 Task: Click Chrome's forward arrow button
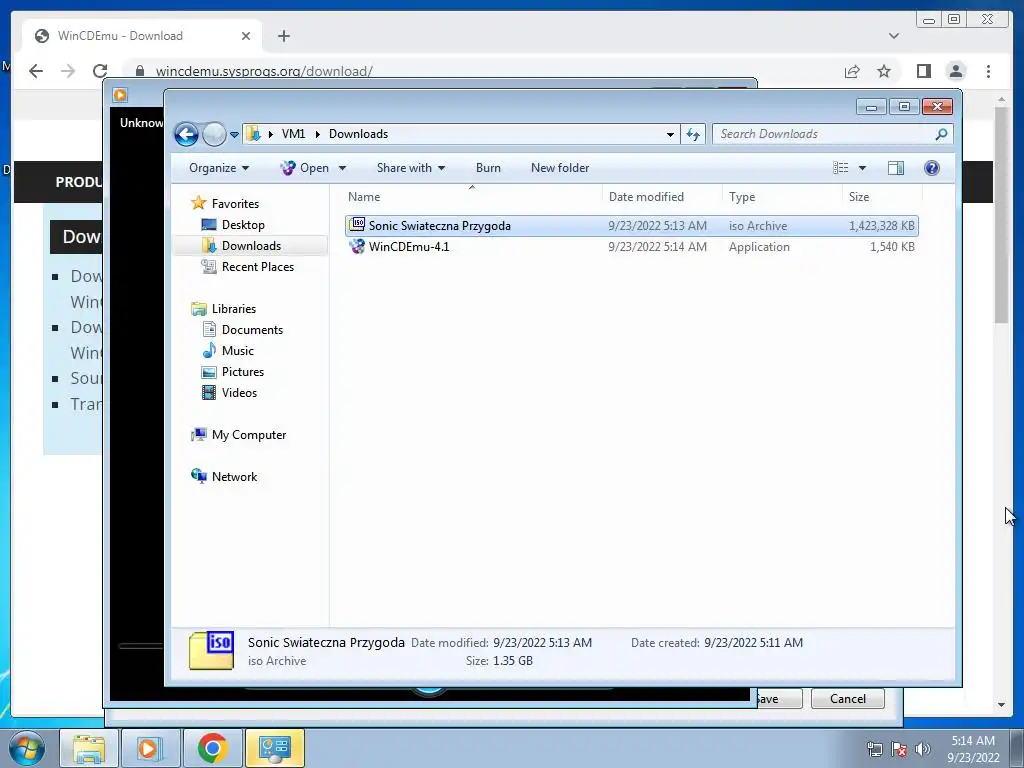pyautogui.click(x=68, y=71)
